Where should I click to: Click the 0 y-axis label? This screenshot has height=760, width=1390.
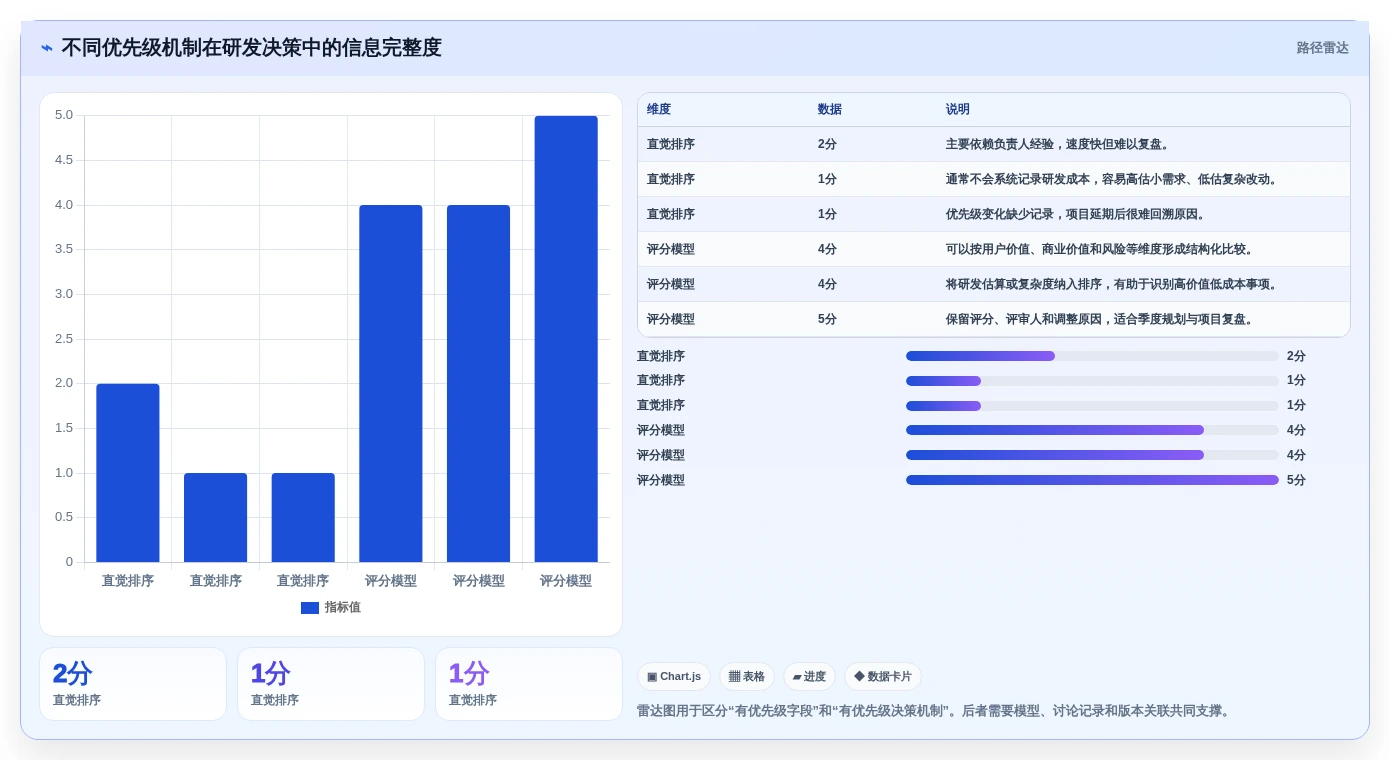(x=69, y=562)
